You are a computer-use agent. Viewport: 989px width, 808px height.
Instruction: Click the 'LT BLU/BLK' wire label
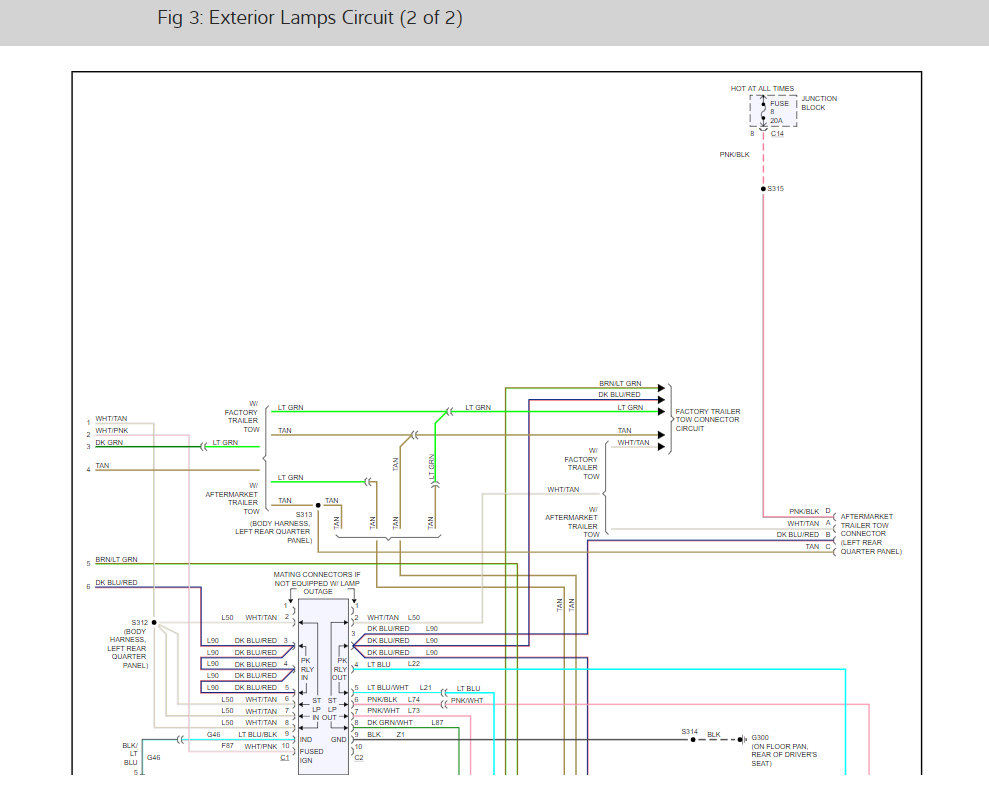click(257, 735)
